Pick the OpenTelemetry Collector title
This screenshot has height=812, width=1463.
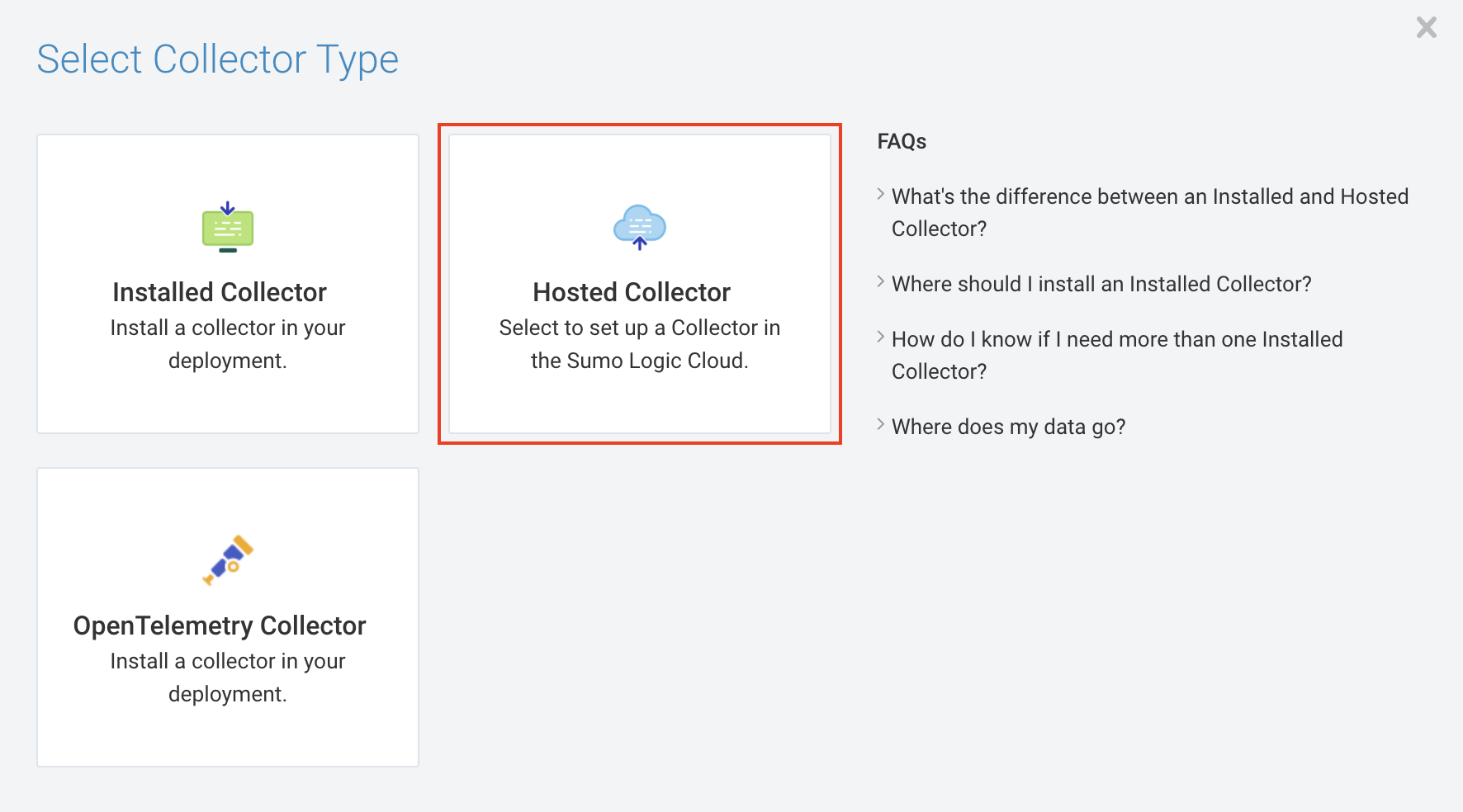click(220, 626)
